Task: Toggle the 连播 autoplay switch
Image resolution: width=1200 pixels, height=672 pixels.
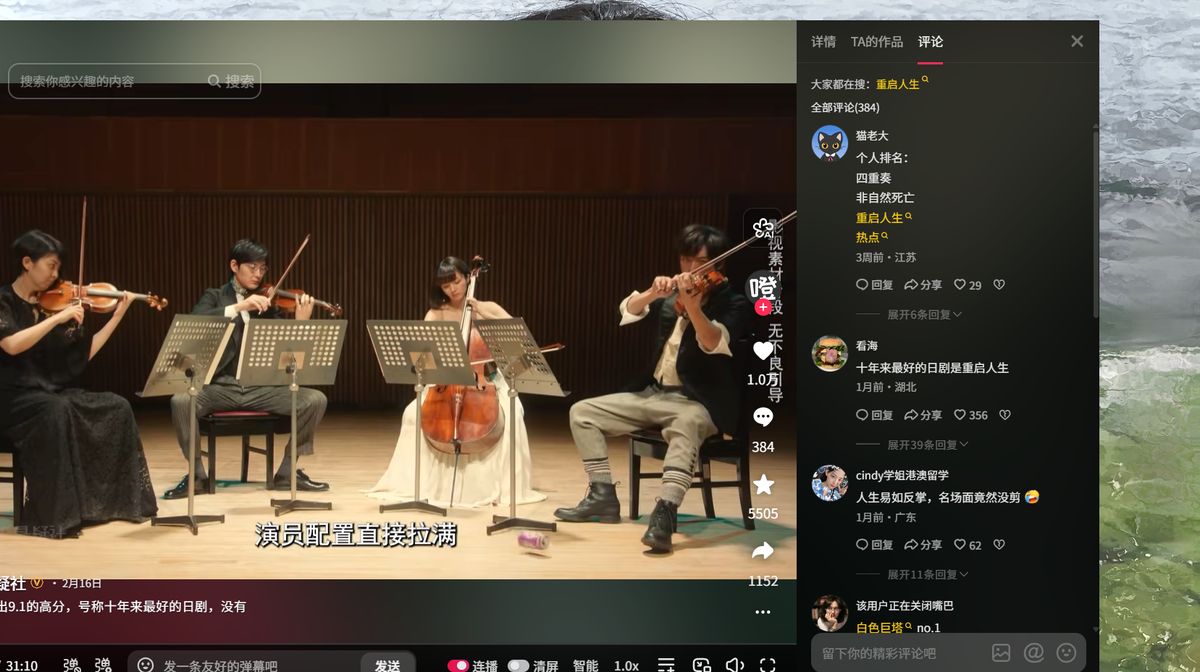Action: point(459,666)
